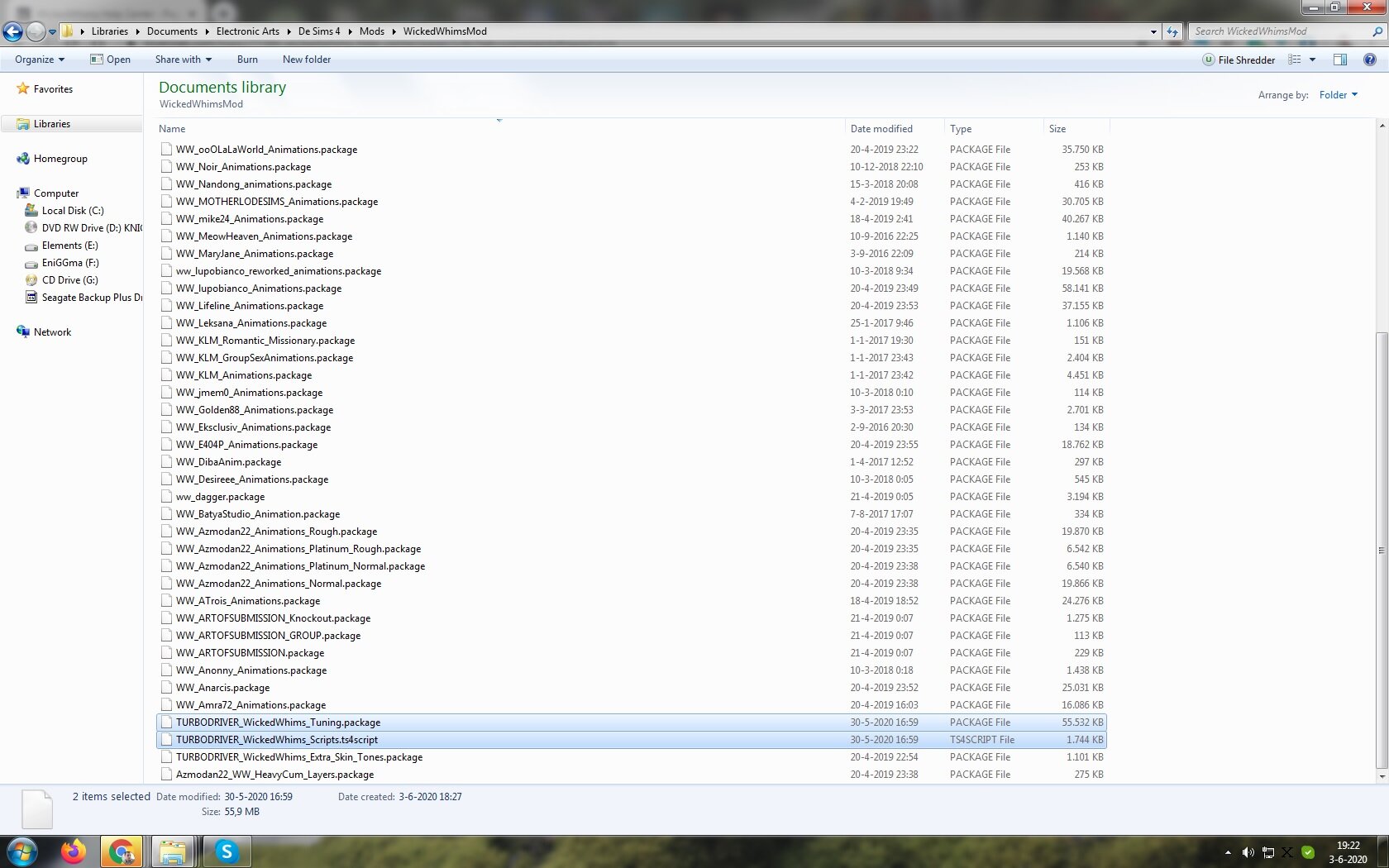Expand the arrow after Electronic Arts breadcrumb
This screenshot has width=1389, height=868.
click(x=289, y=31)
